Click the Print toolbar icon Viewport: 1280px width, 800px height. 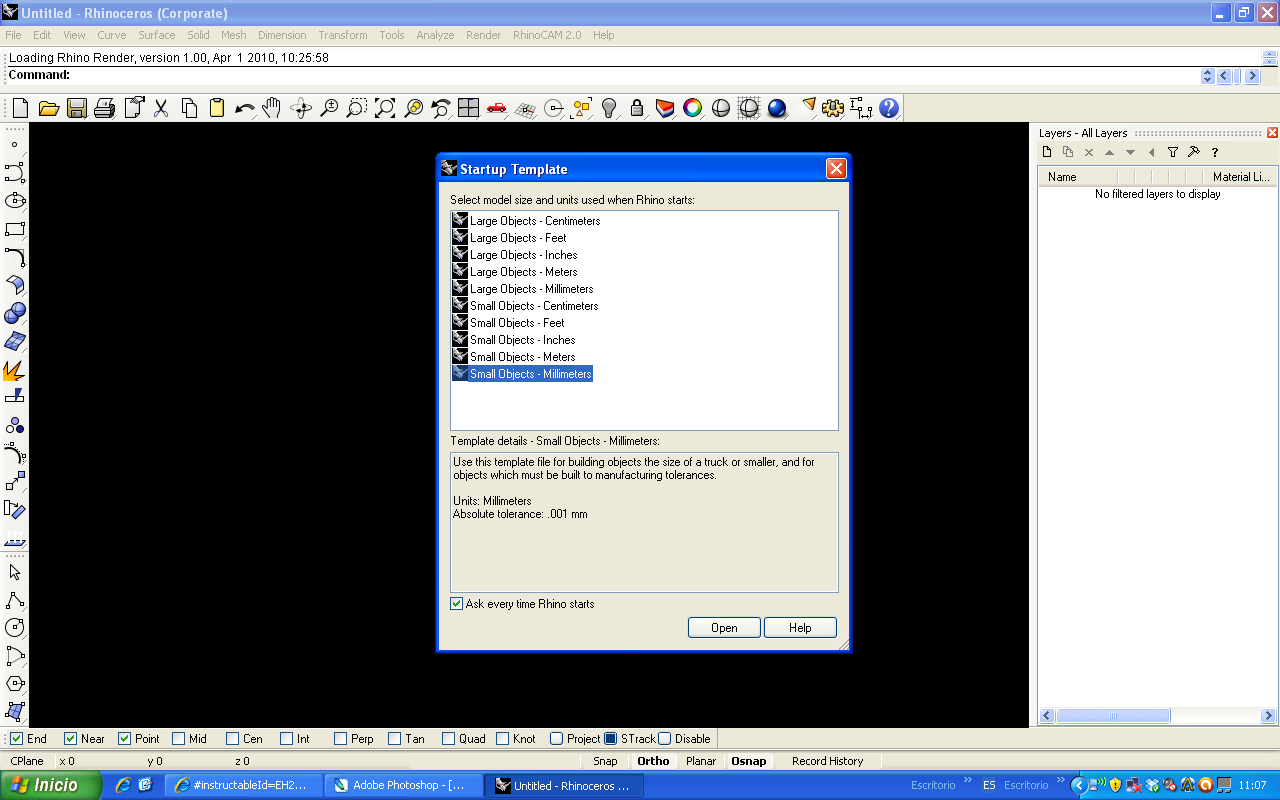(x=105, y=108)
